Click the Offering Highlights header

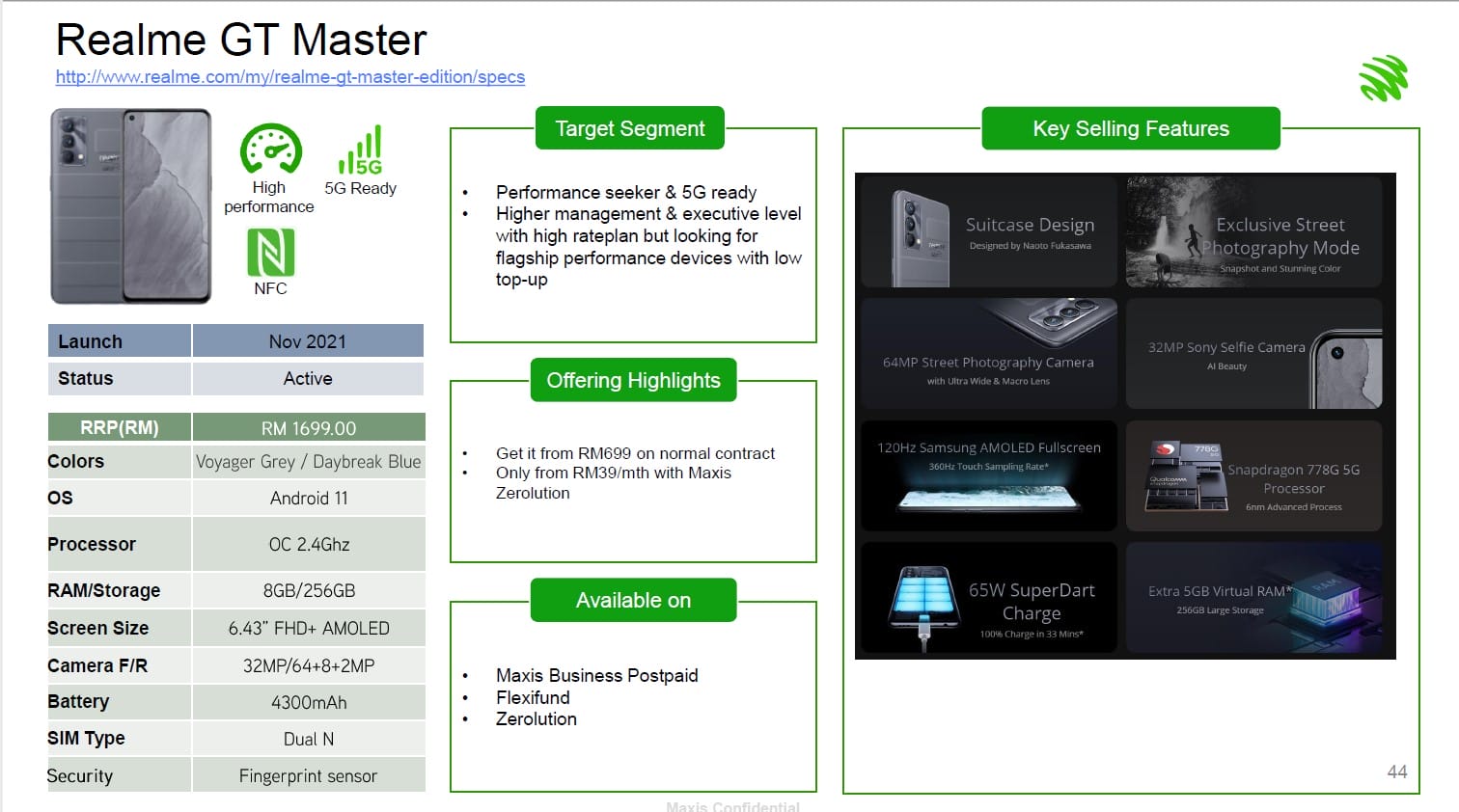click(x=633, y=380)
